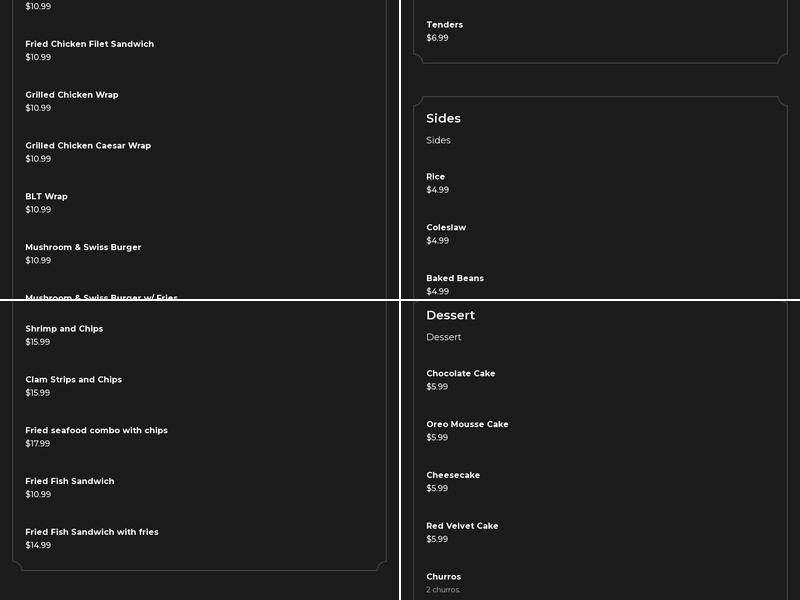Select the Fried Chicken Filet Sandwich item
Image resolution: width=800 pixels, height=600 pixels.
(90, 45)
